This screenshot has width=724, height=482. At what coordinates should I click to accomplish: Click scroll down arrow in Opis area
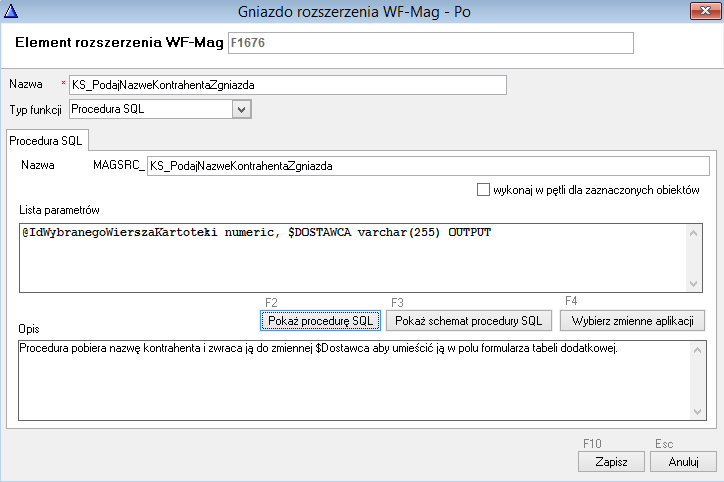pos(697,412)
